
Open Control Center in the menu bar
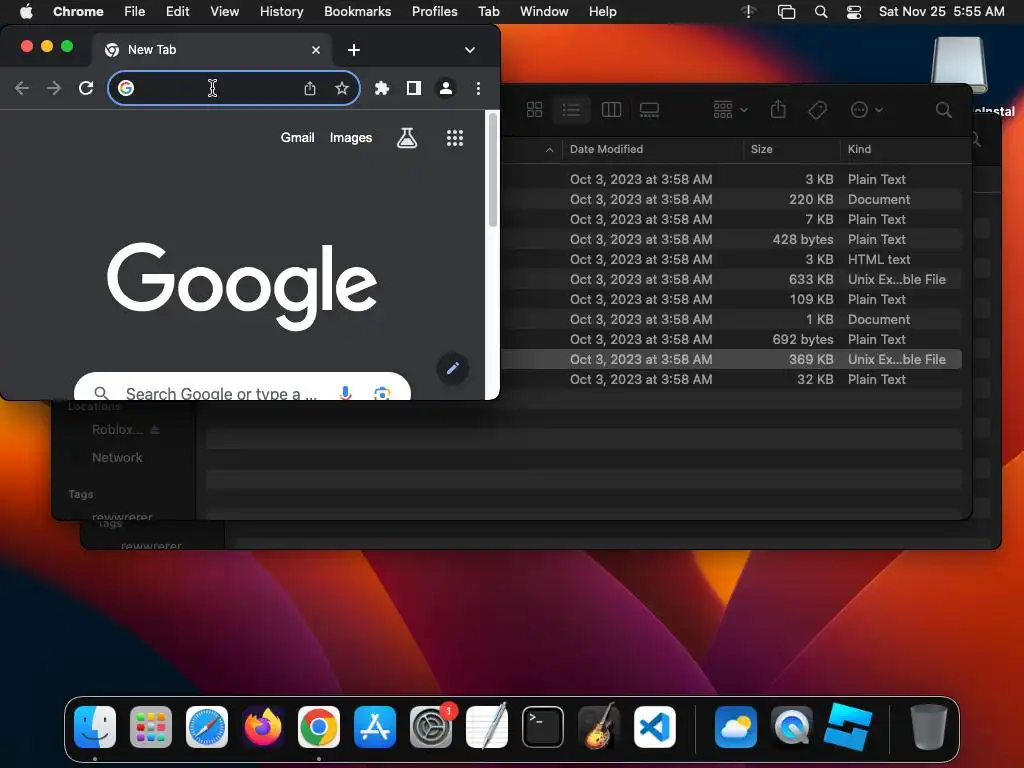[x=854, y=12]
